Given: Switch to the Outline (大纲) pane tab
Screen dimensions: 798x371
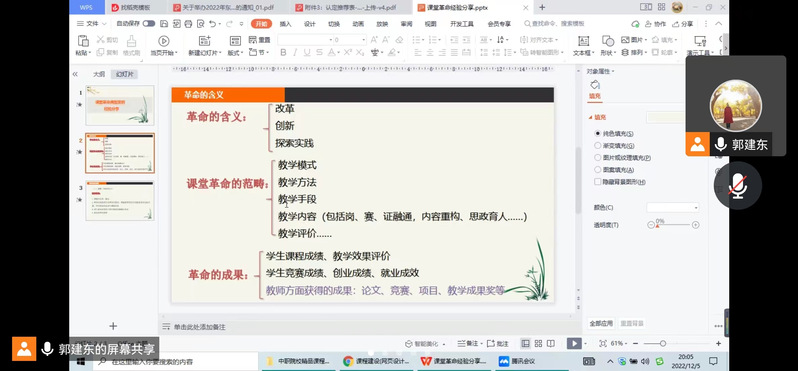Looking at the screenshot, I should click(x=99, y=74).
